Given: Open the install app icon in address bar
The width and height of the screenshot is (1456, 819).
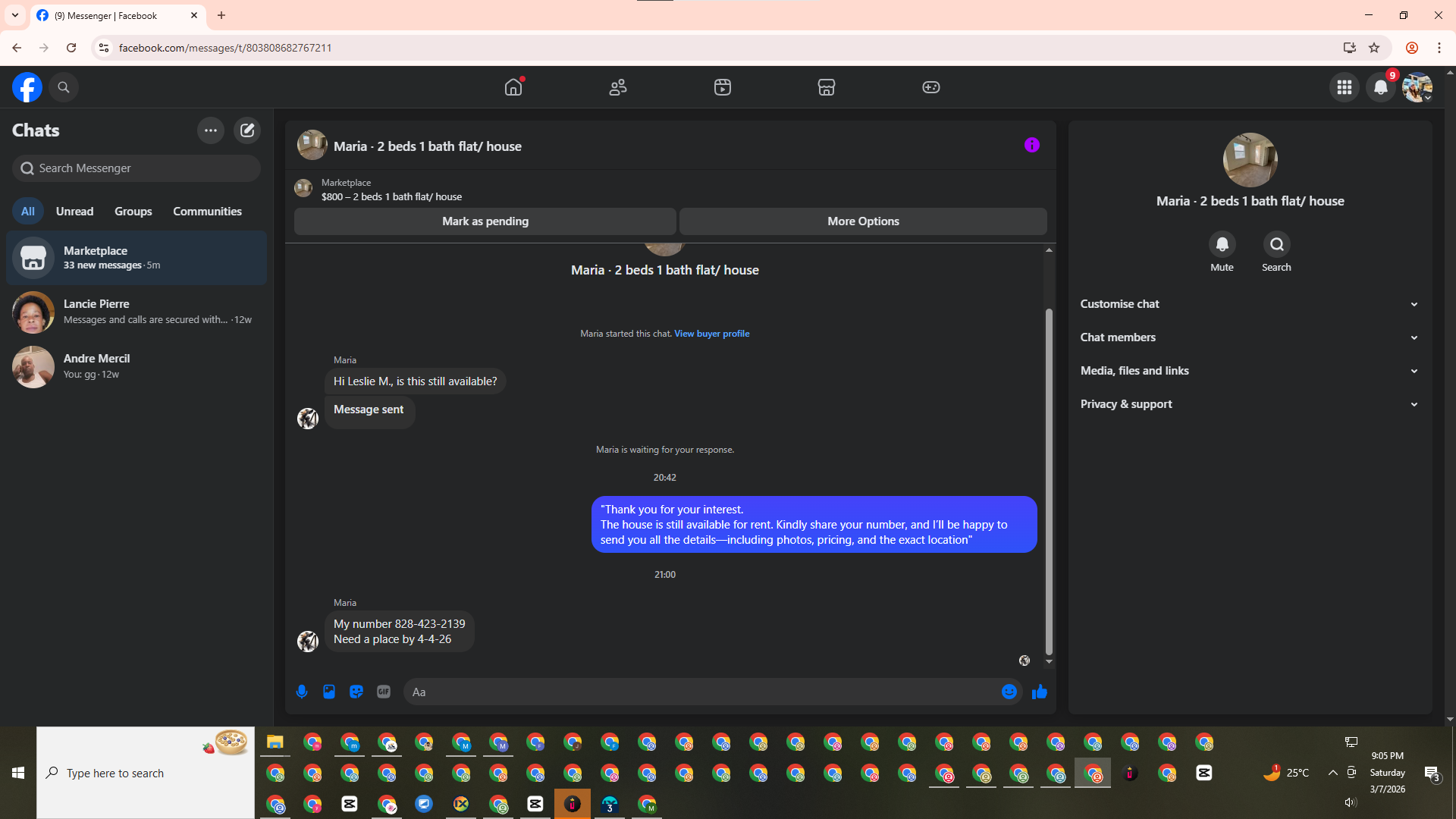Looking at the screenshot, I should pyautogui.click(x=1349, y=48).
